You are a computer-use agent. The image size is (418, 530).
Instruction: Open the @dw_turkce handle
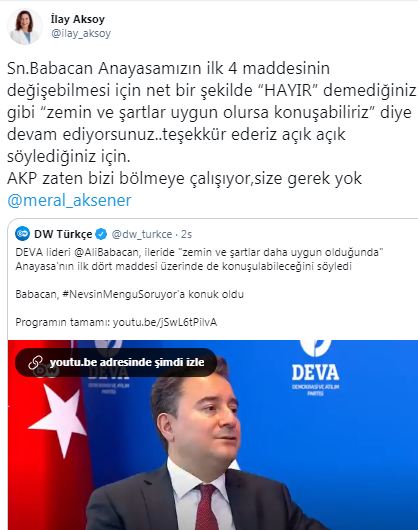(x=142, y=234)
